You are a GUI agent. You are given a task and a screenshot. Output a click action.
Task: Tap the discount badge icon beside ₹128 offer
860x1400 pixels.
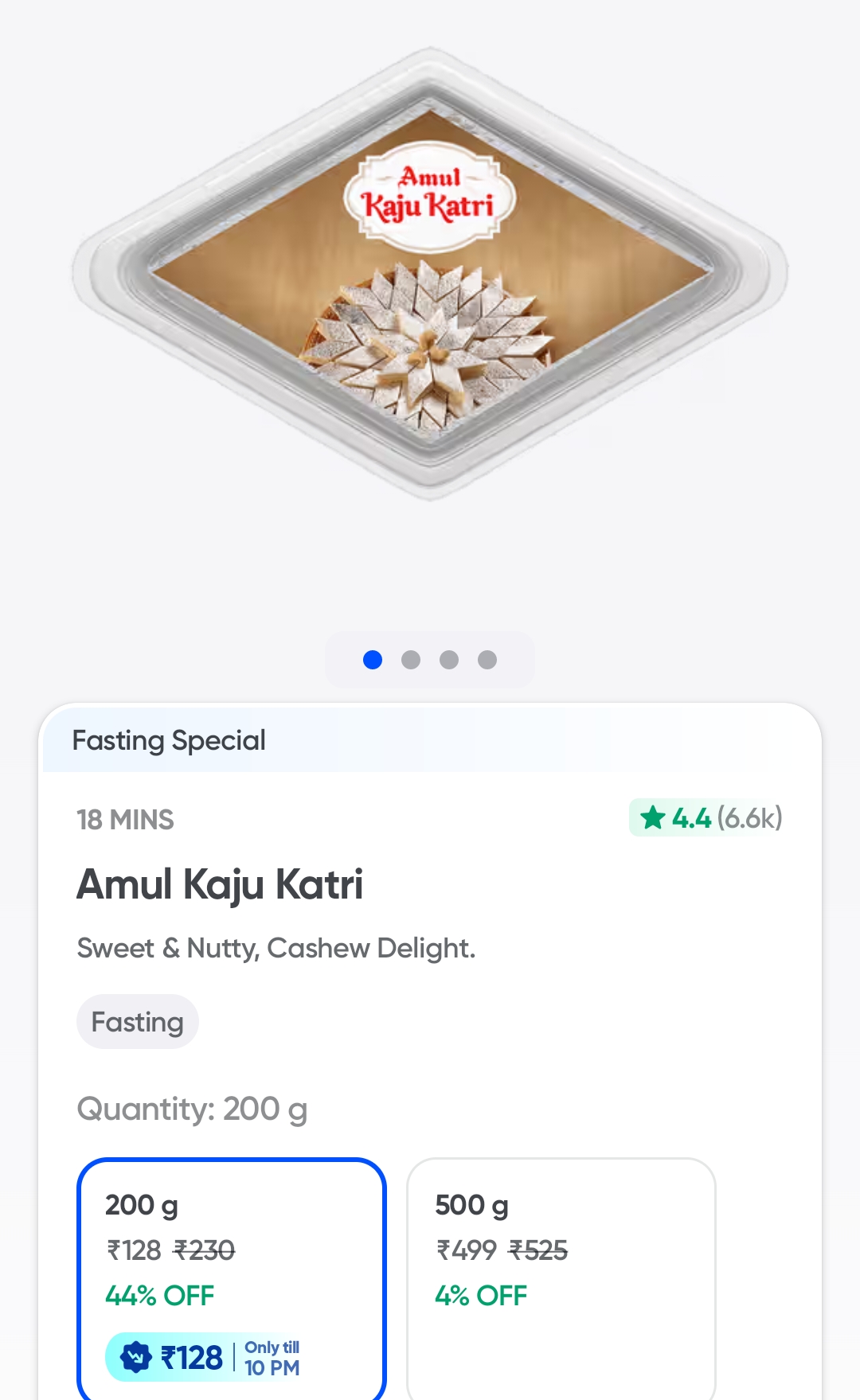click(x=136, y=1356)
